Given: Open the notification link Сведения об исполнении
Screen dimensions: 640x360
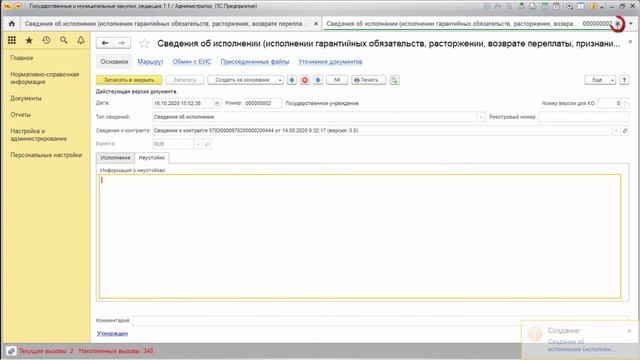Looking at the screenshot, I should 580,345.
